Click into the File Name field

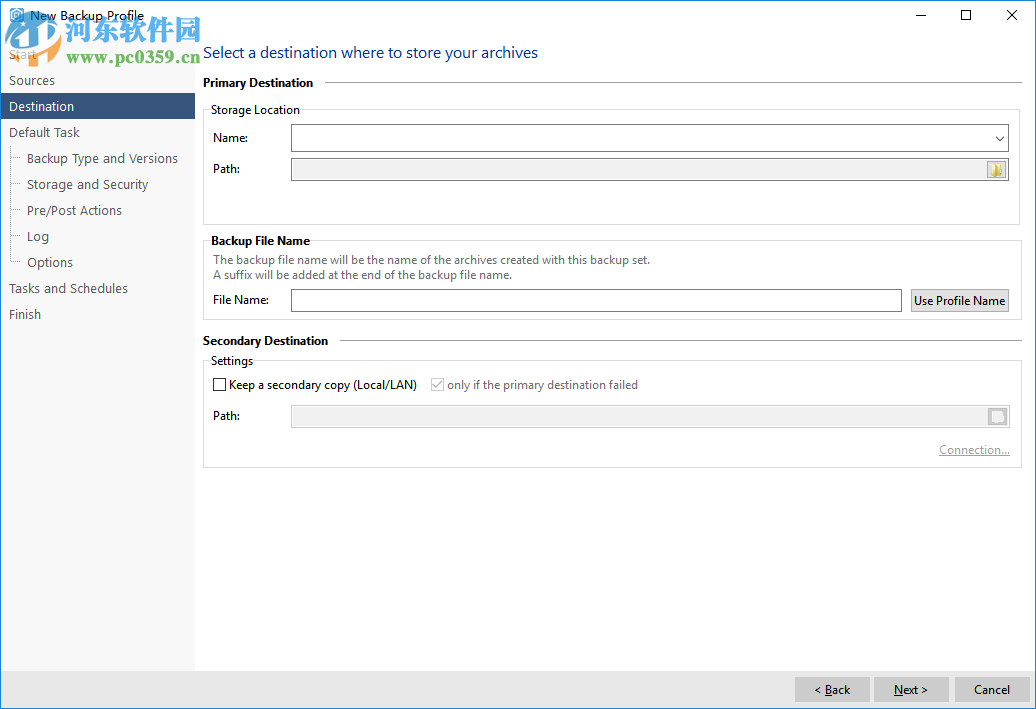click(596, 301)
